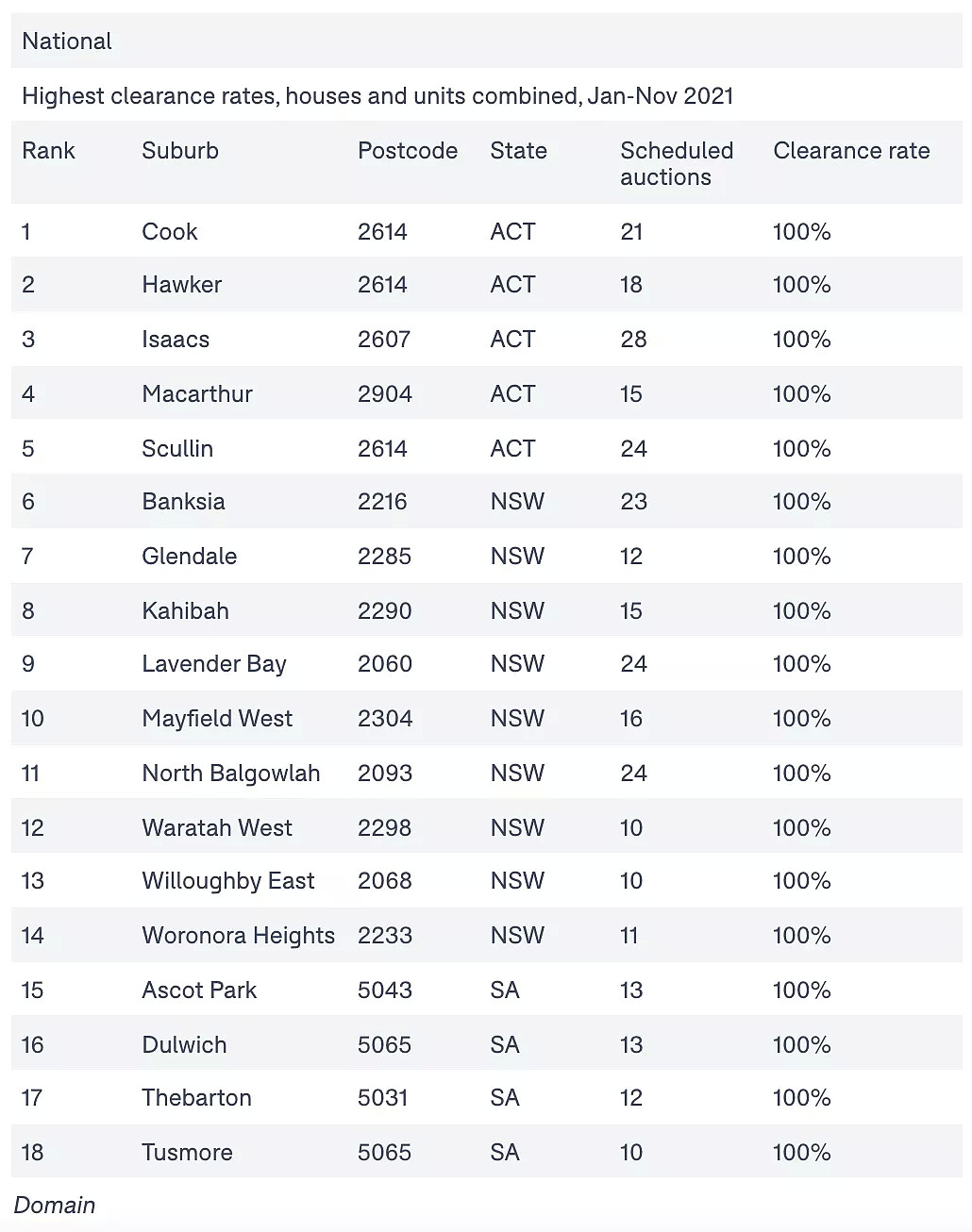This screenshot has width=972, height=1232.
Task: Select Lavender Bay in the table
Action: 214,664
